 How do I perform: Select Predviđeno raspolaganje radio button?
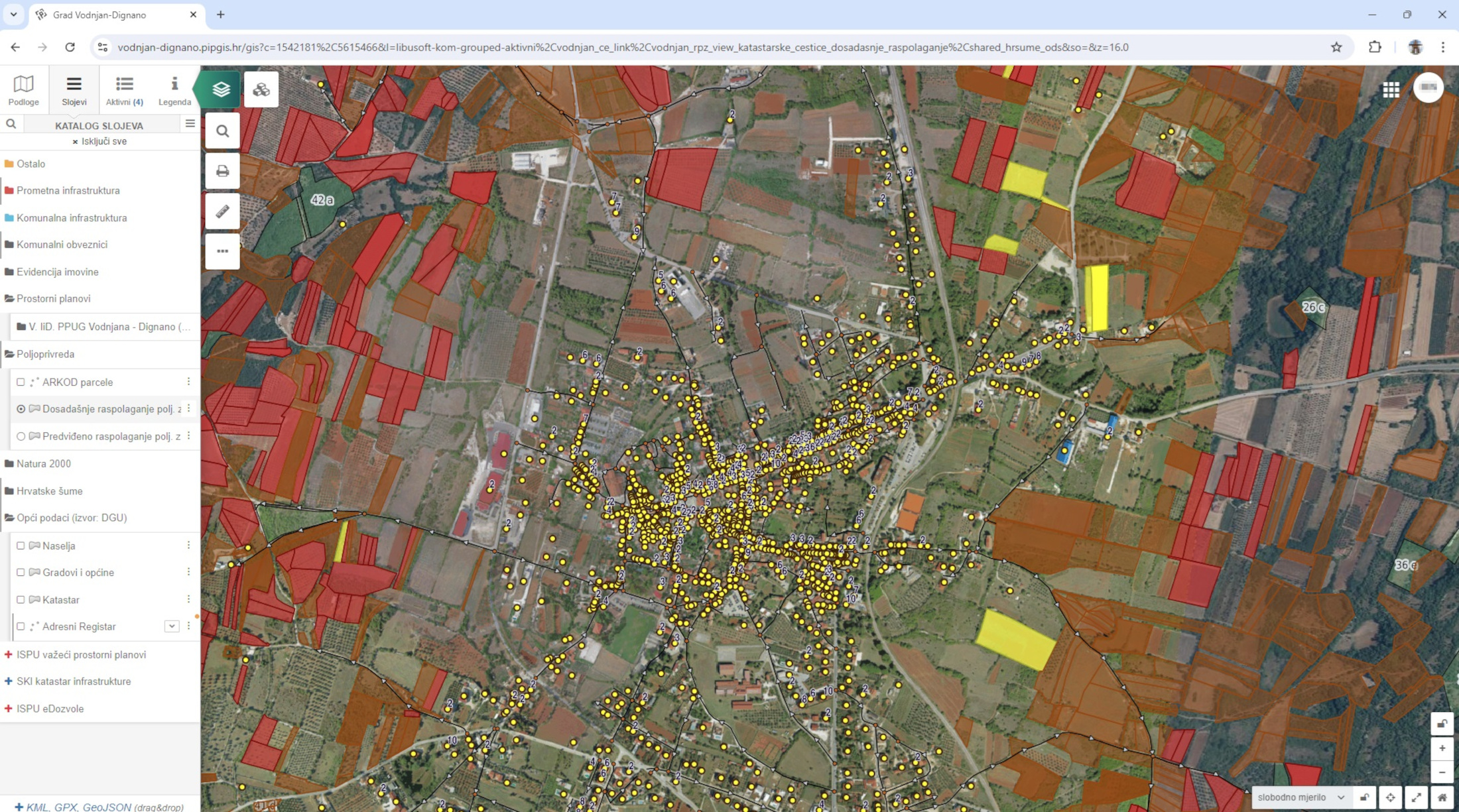tap(21, 436)
